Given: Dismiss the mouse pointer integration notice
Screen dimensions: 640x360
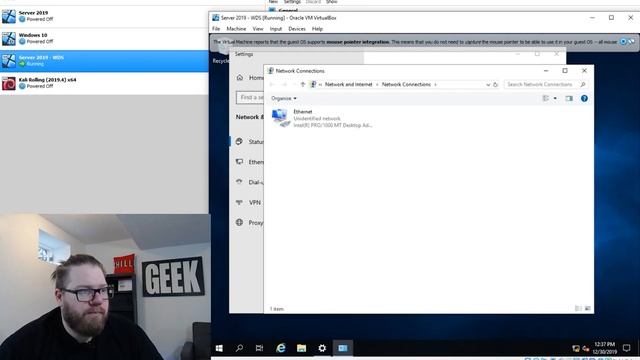Looking at the screenshot, I should 623,42.
